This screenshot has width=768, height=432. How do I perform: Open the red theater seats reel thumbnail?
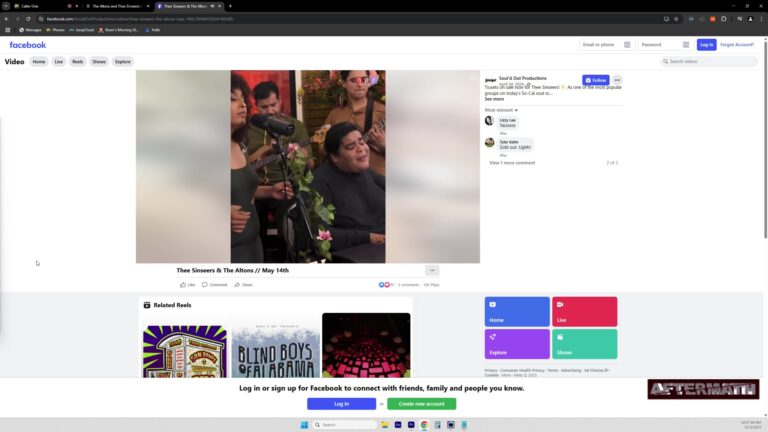click(x=366, y=345)
